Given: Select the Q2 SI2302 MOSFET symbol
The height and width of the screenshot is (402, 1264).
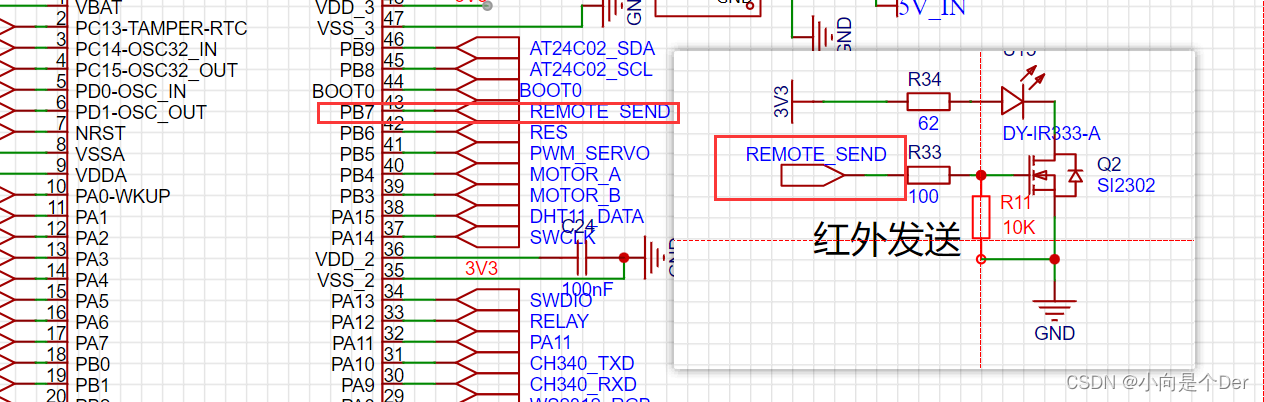Looking at the screenshot, I should [x=1055, y=176].
